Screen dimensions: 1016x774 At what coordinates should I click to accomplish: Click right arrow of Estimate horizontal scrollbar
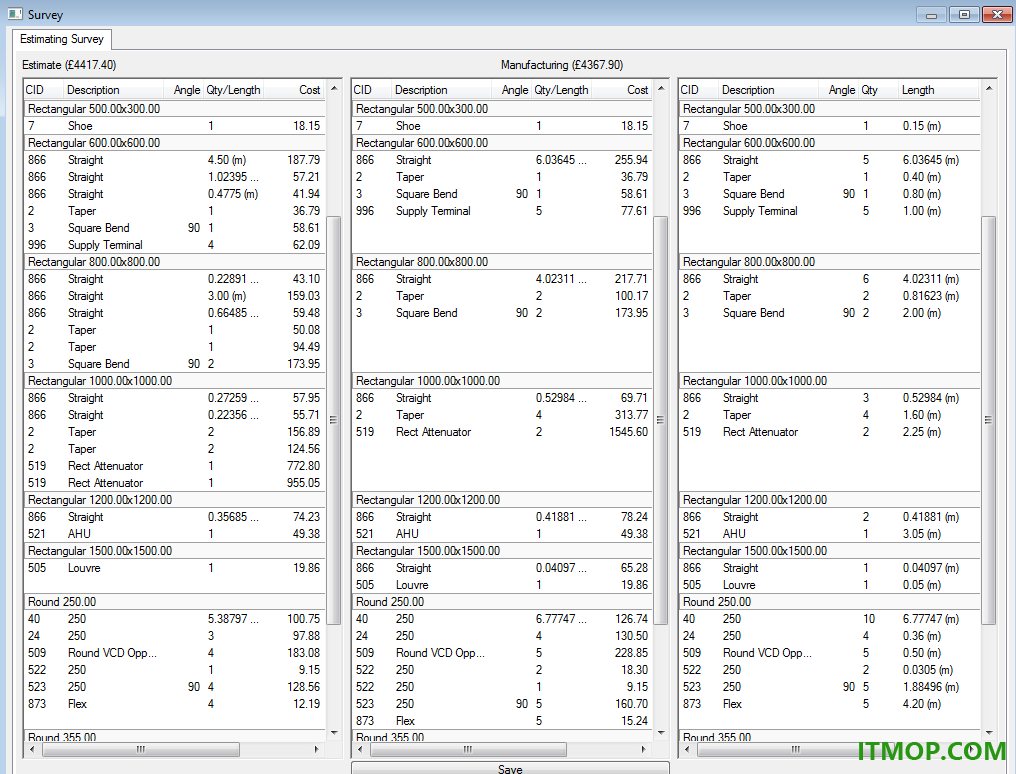pyautogui.click(x=316, y=749)
